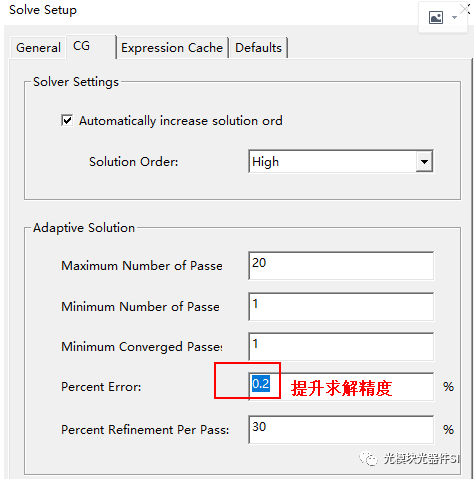Click the Solution Order label text
The height and width of the screenshot is (479, 474).
click(x=134, y=162)
